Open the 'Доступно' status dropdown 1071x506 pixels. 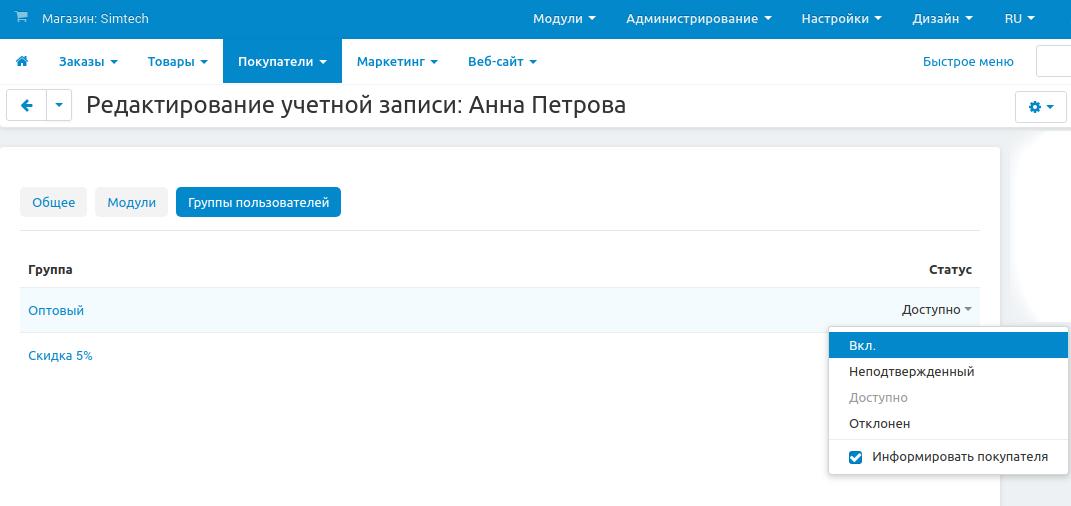pyautogui.click(x=936, y=310)
